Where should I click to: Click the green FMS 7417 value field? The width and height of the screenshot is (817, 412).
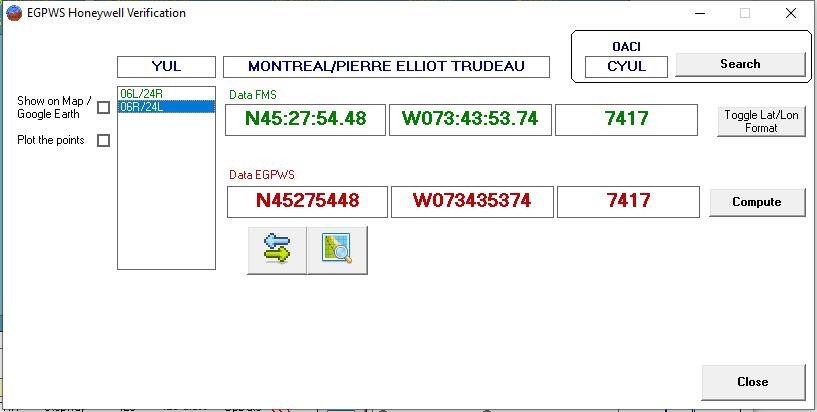pyautogui.click(x=625, y=119)
